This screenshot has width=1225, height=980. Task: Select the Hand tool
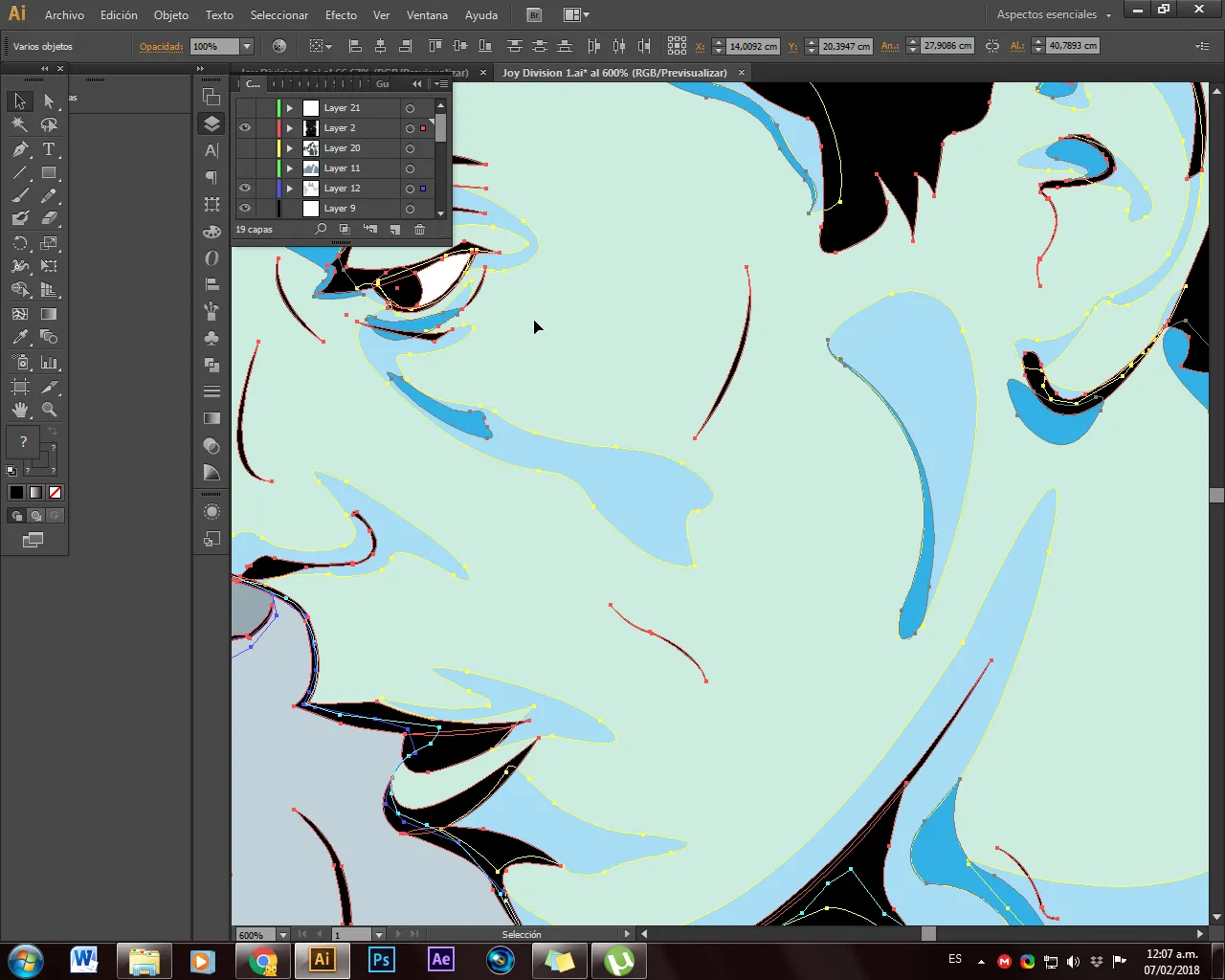(x=20, y=410)
